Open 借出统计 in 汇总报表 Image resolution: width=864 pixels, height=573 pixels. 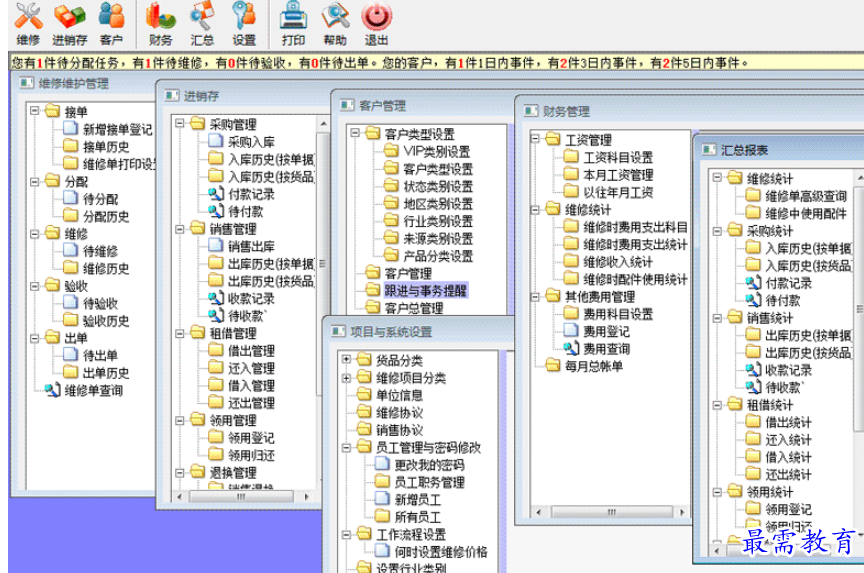click(779, 422)
